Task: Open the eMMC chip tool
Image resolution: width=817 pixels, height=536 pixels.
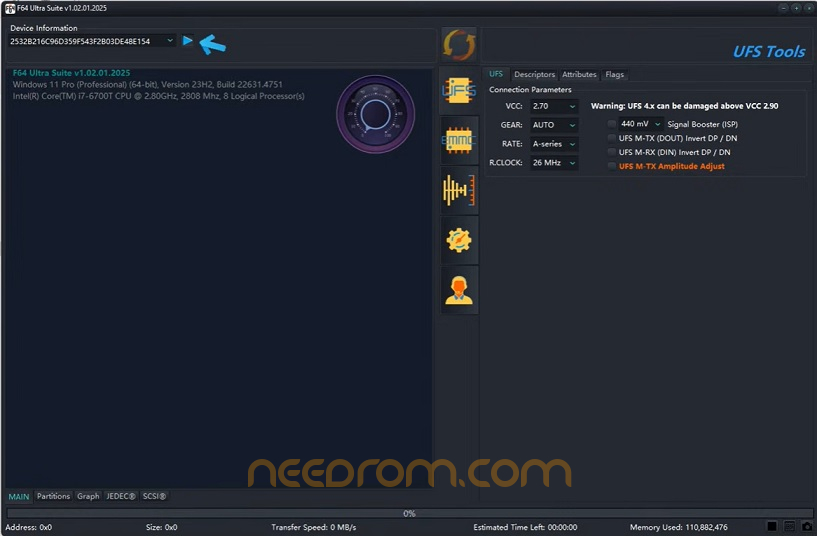Action: click(x=460, y=141)
